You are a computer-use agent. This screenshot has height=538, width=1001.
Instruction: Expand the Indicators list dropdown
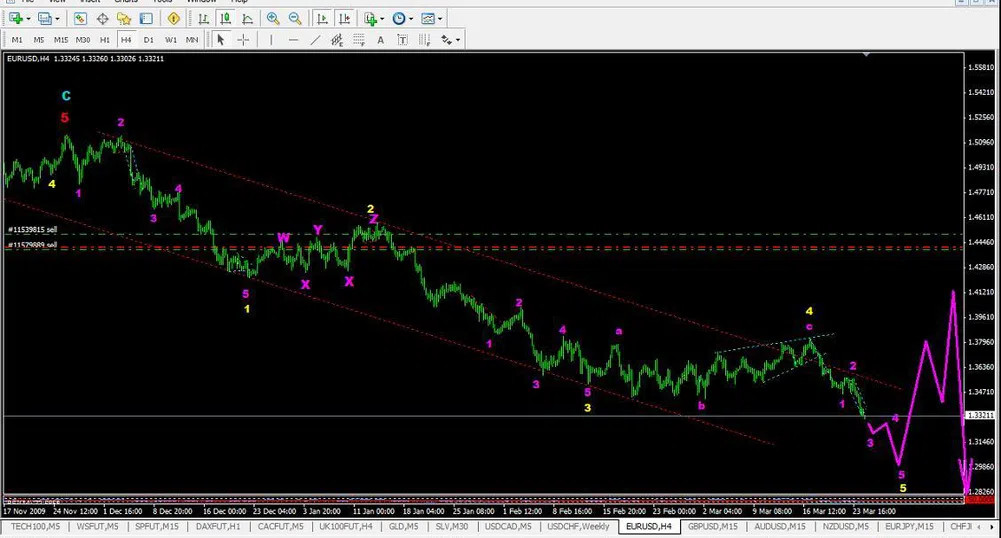point(374,18)
